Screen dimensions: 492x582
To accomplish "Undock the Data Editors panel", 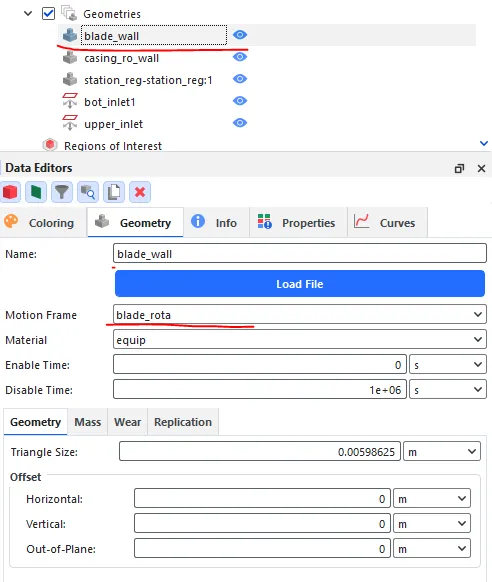I will (459, 169).
